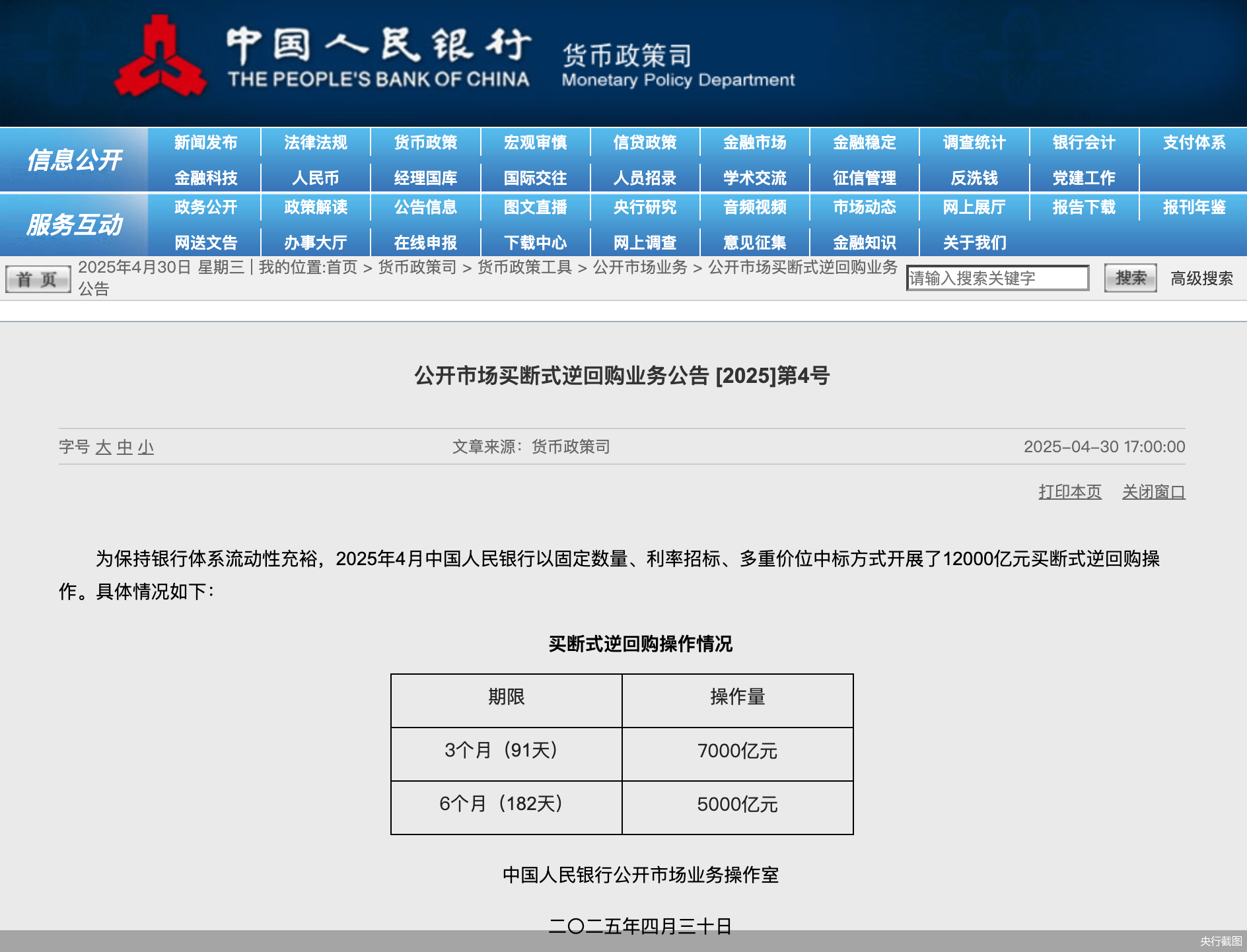Set font size to small (小)
1247x952 pixels.
point(146,448)
